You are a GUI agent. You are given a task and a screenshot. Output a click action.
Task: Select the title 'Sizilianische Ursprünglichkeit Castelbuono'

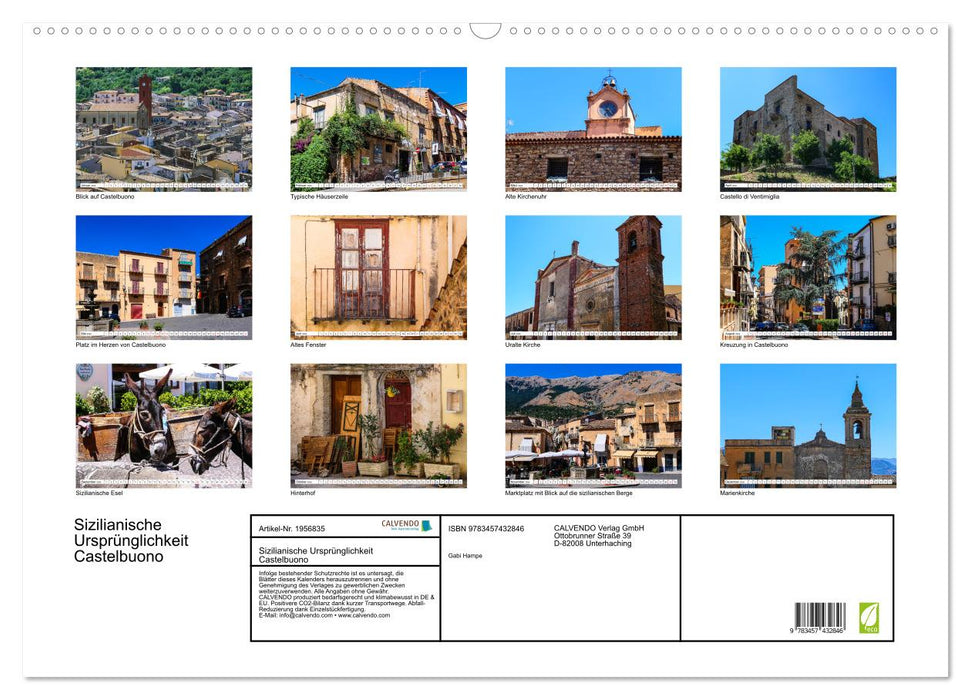click(x=316, y=553)
